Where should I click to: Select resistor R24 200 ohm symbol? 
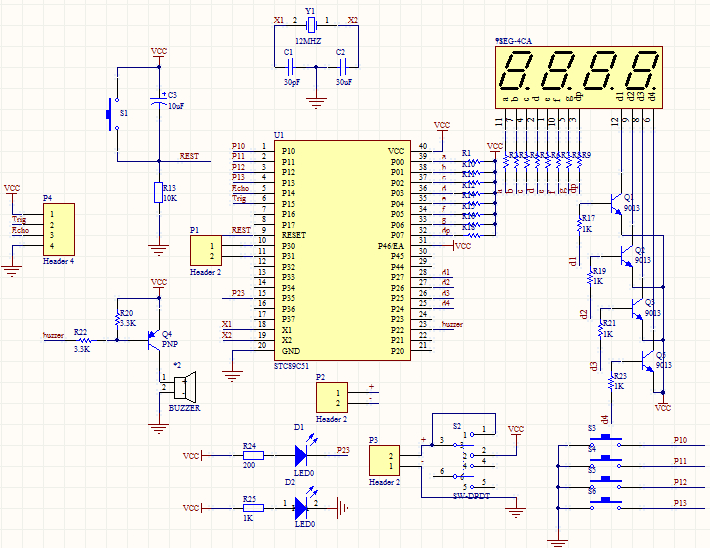253,455
